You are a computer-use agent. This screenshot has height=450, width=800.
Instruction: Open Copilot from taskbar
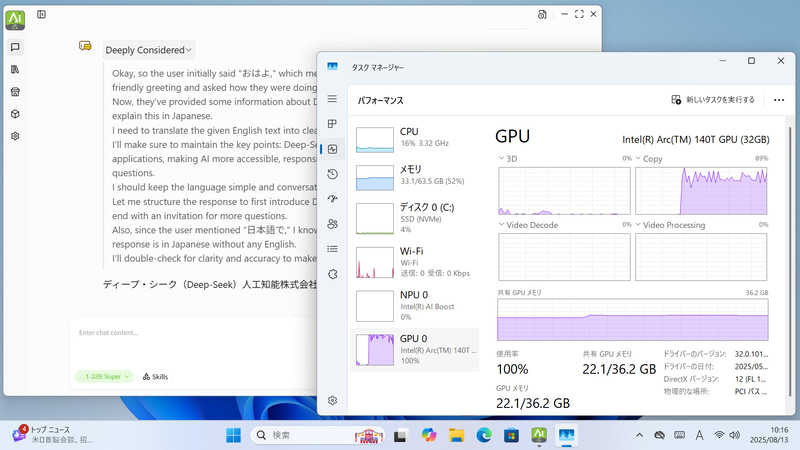[429, 435]
